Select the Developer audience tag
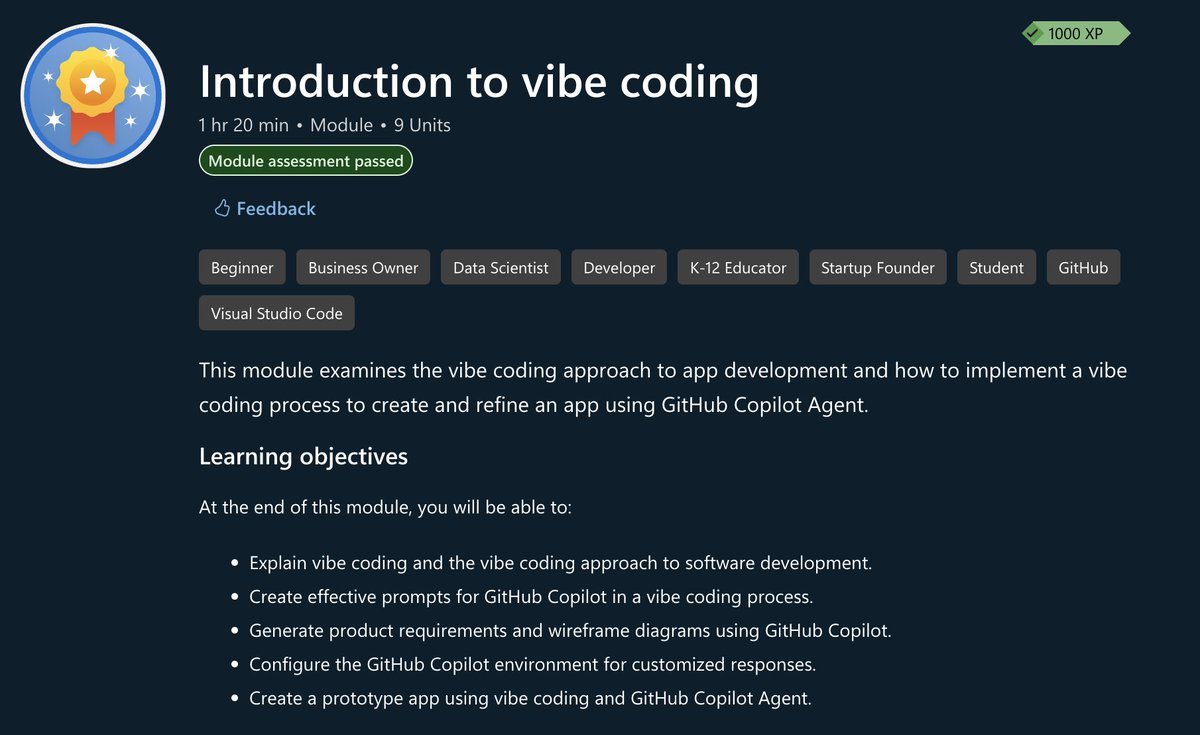This screenshot has height=735, width=1200. point(619,267)
